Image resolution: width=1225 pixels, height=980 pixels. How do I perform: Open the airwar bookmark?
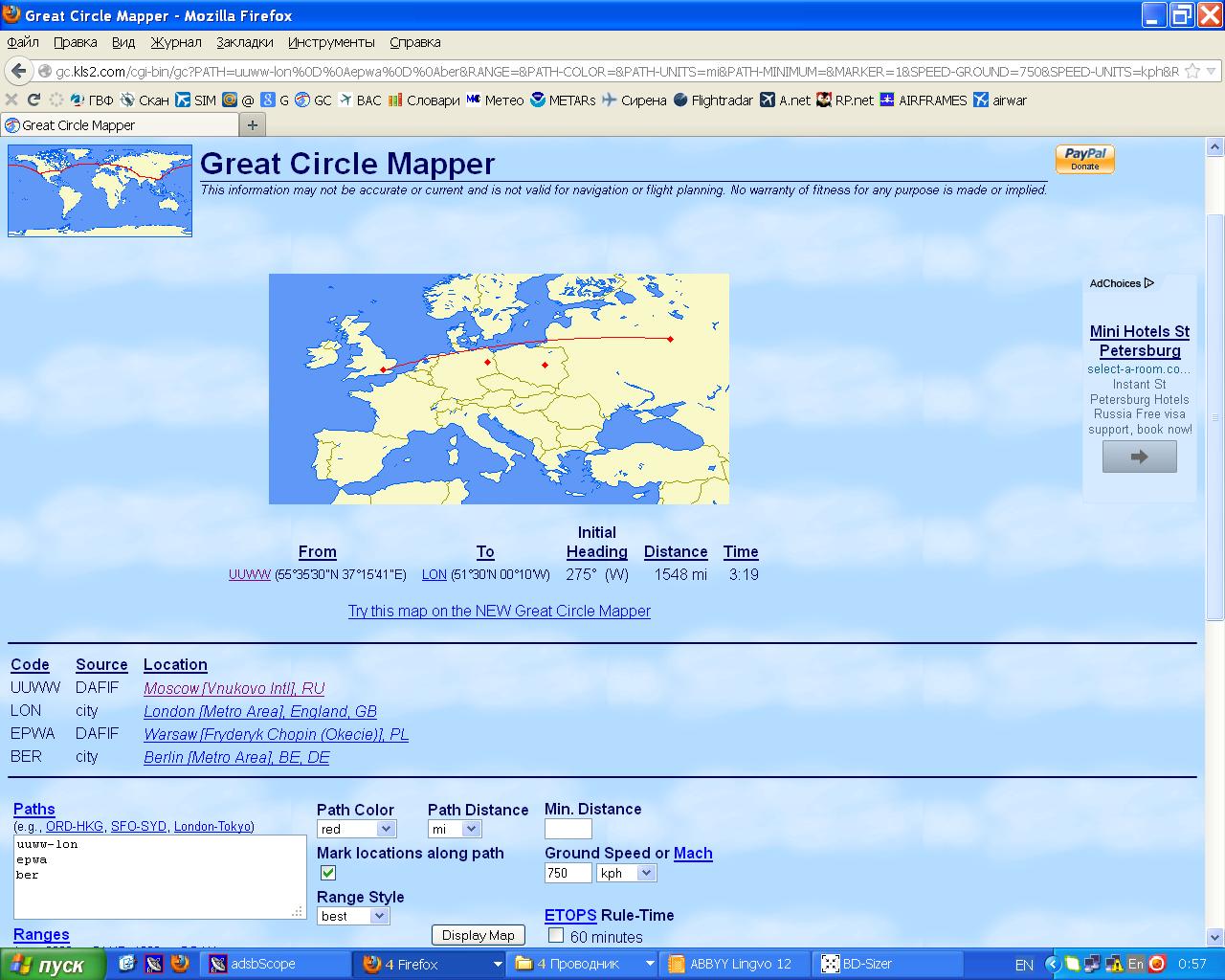(x=1000, y=100)
